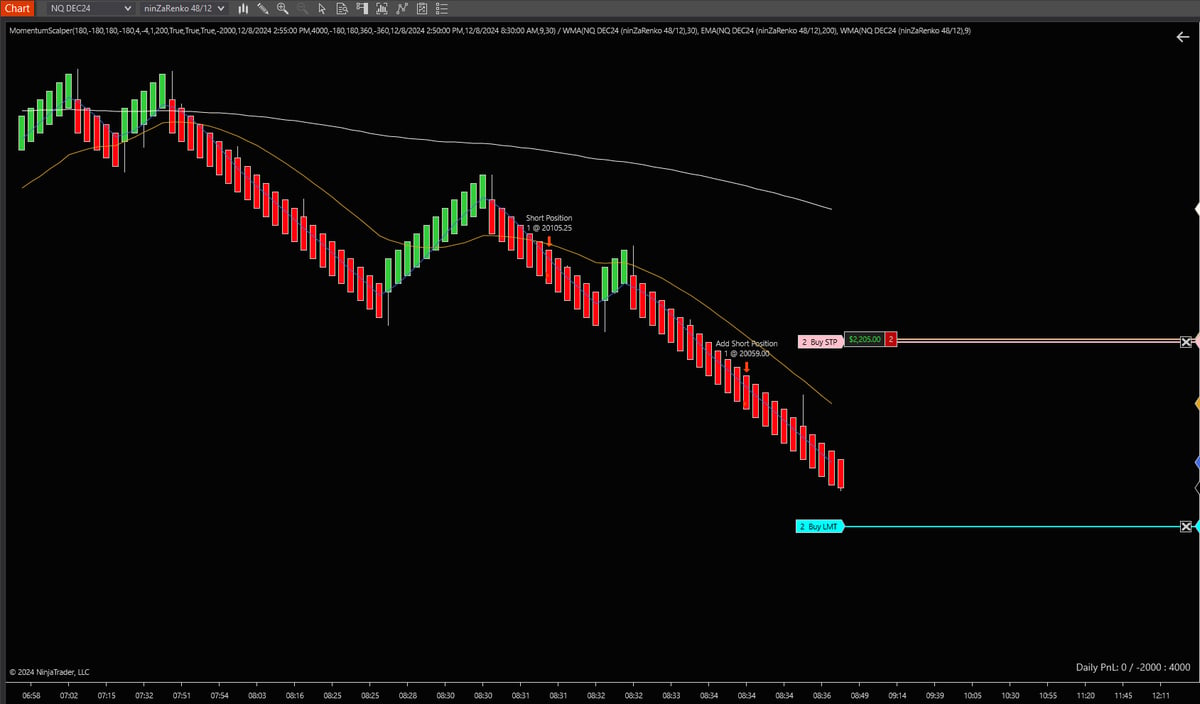Screen dimensions: 1200x704
Task: Click the pink stop marker on right axis
Action: [x=1197, y=341]
